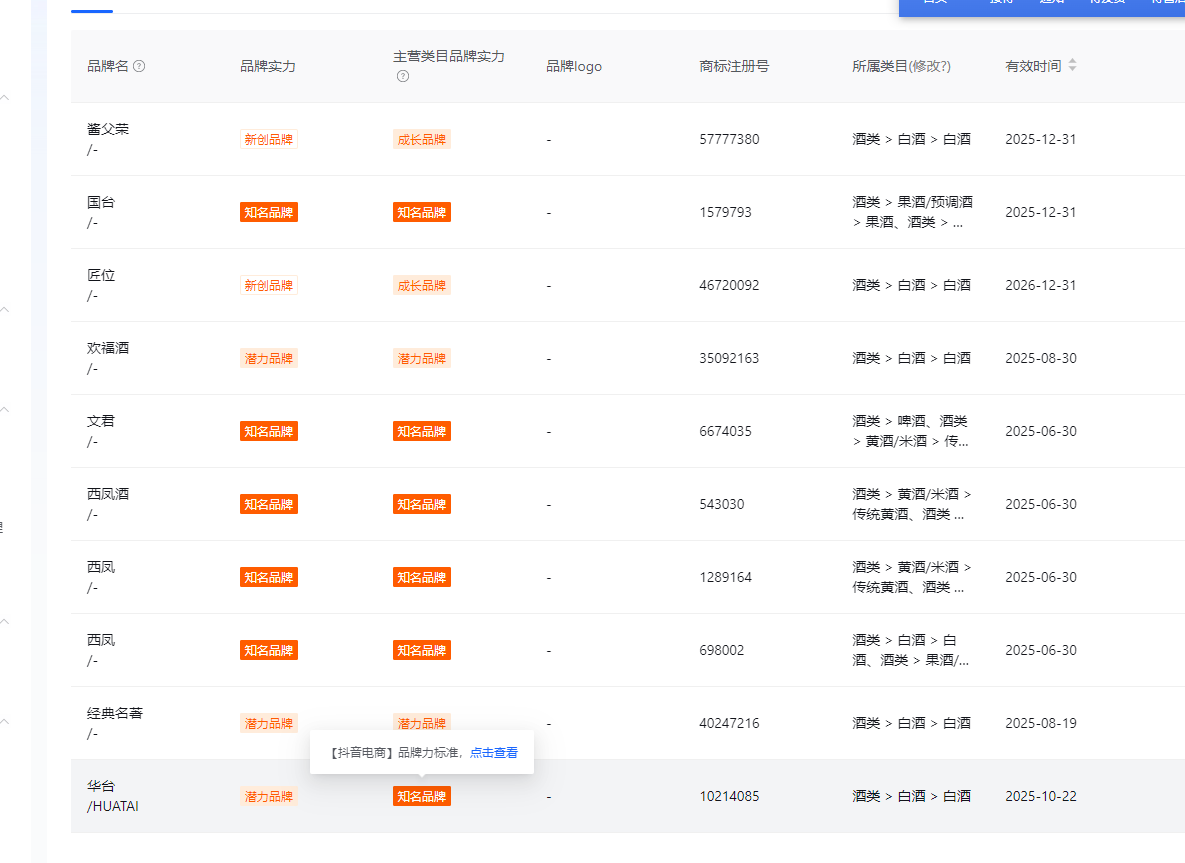Collapse bottommost chevron in left sidebar
The width and height of the screenshot is (1185, 863).
point(5,720)
